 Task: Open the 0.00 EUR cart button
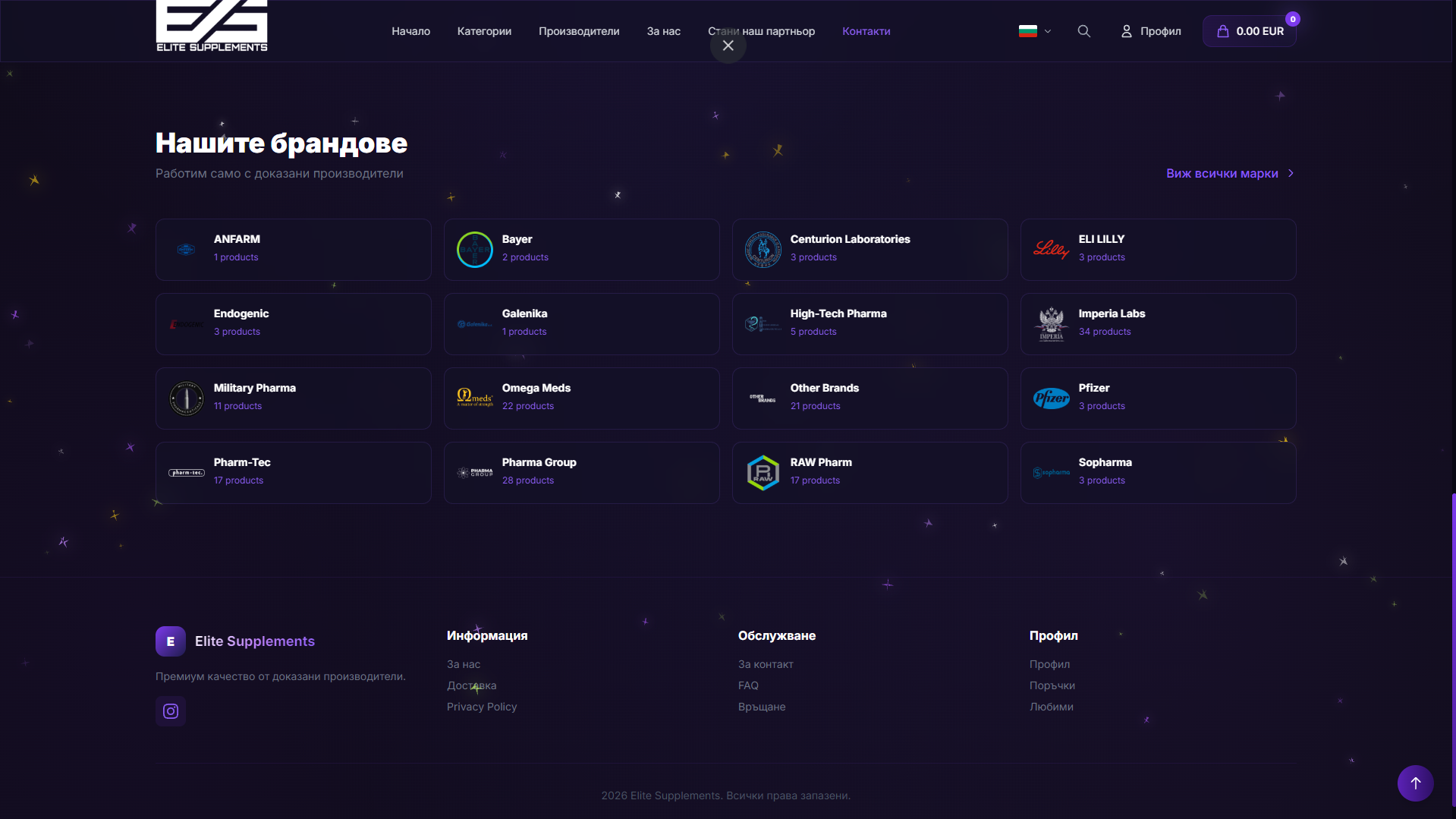click(x=1250, y=31)
